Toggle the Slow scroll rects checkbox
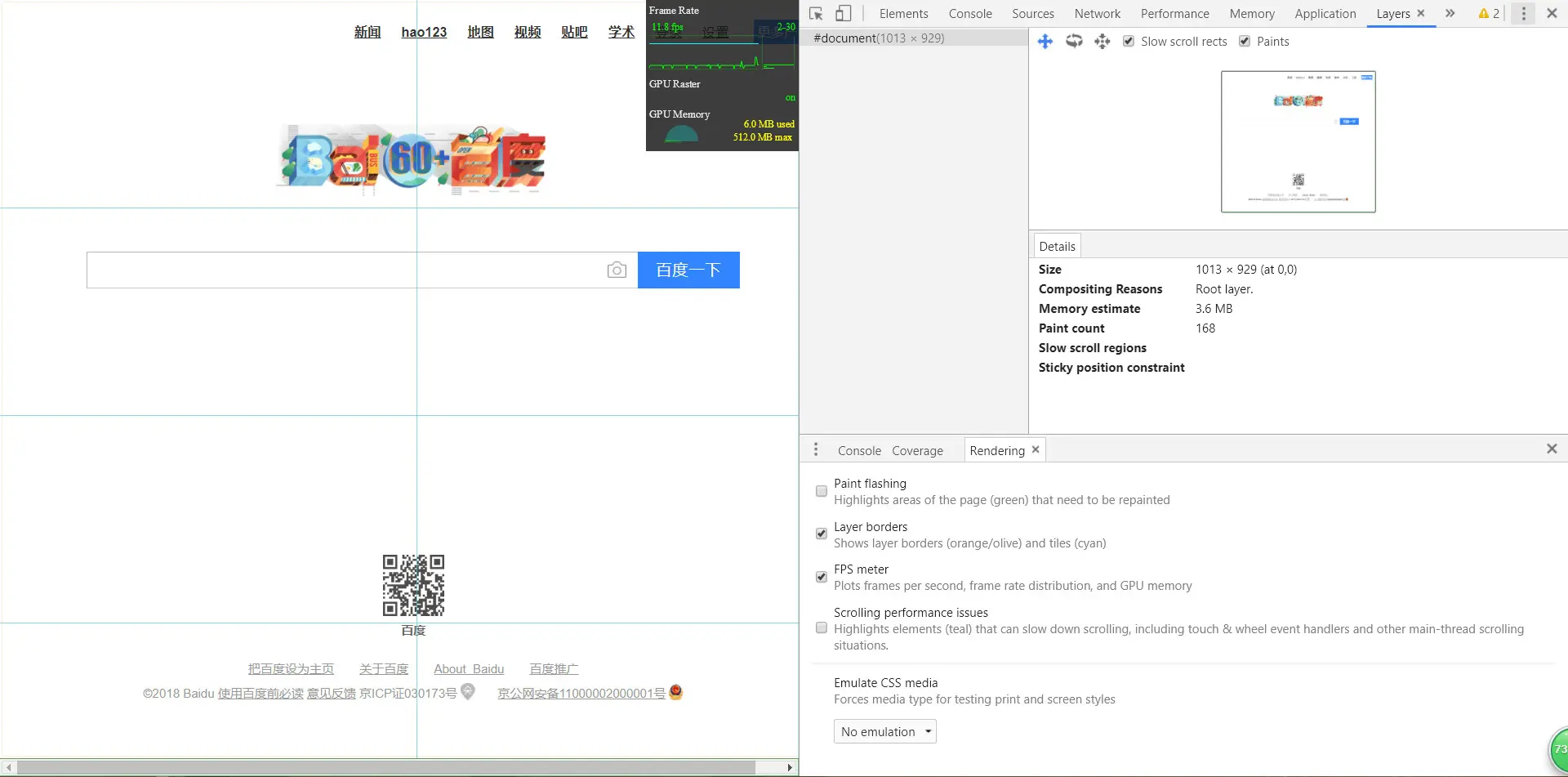 click(1129, 42)
